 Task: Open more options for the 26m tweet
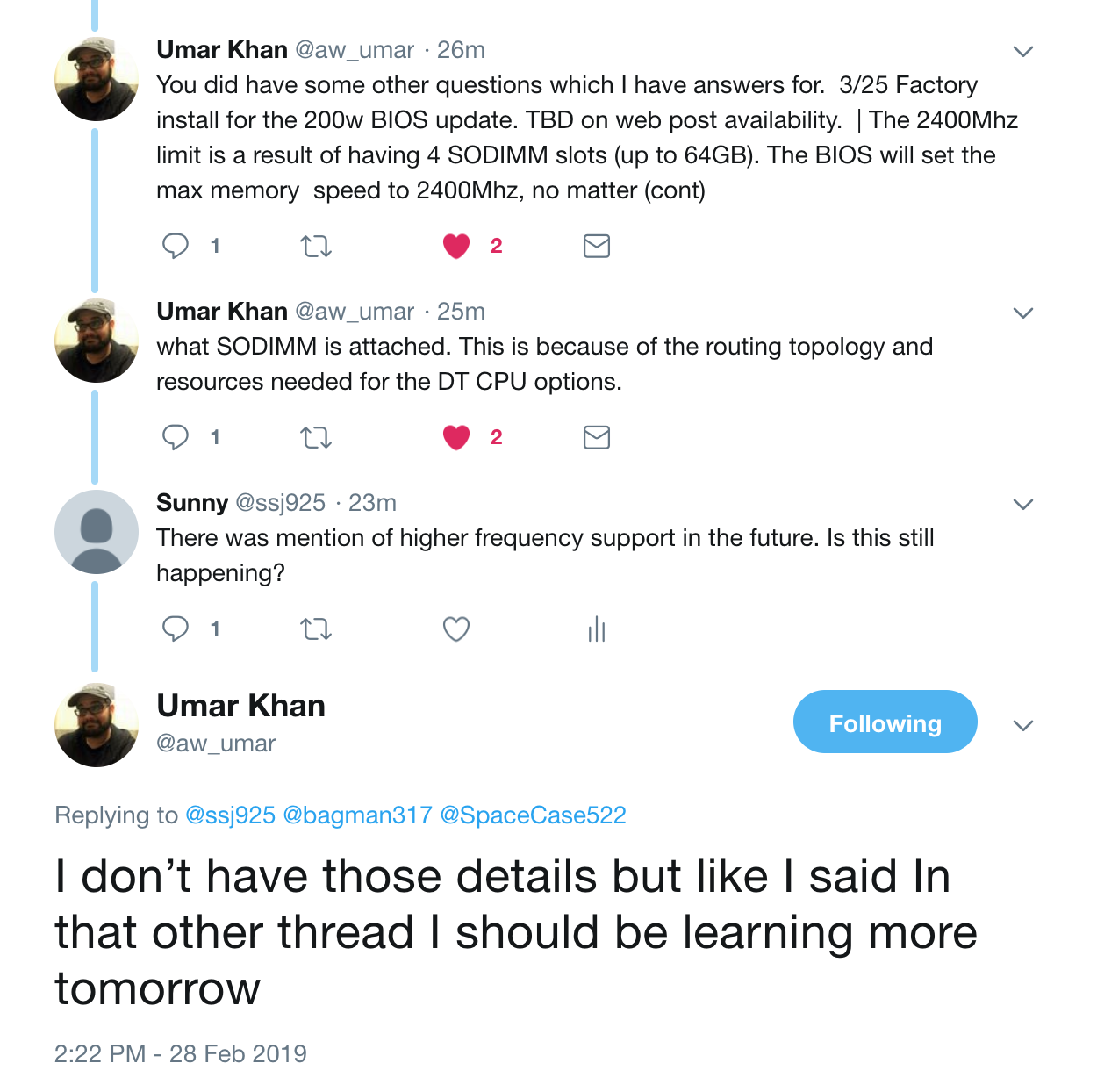[x=1022, y=52]
